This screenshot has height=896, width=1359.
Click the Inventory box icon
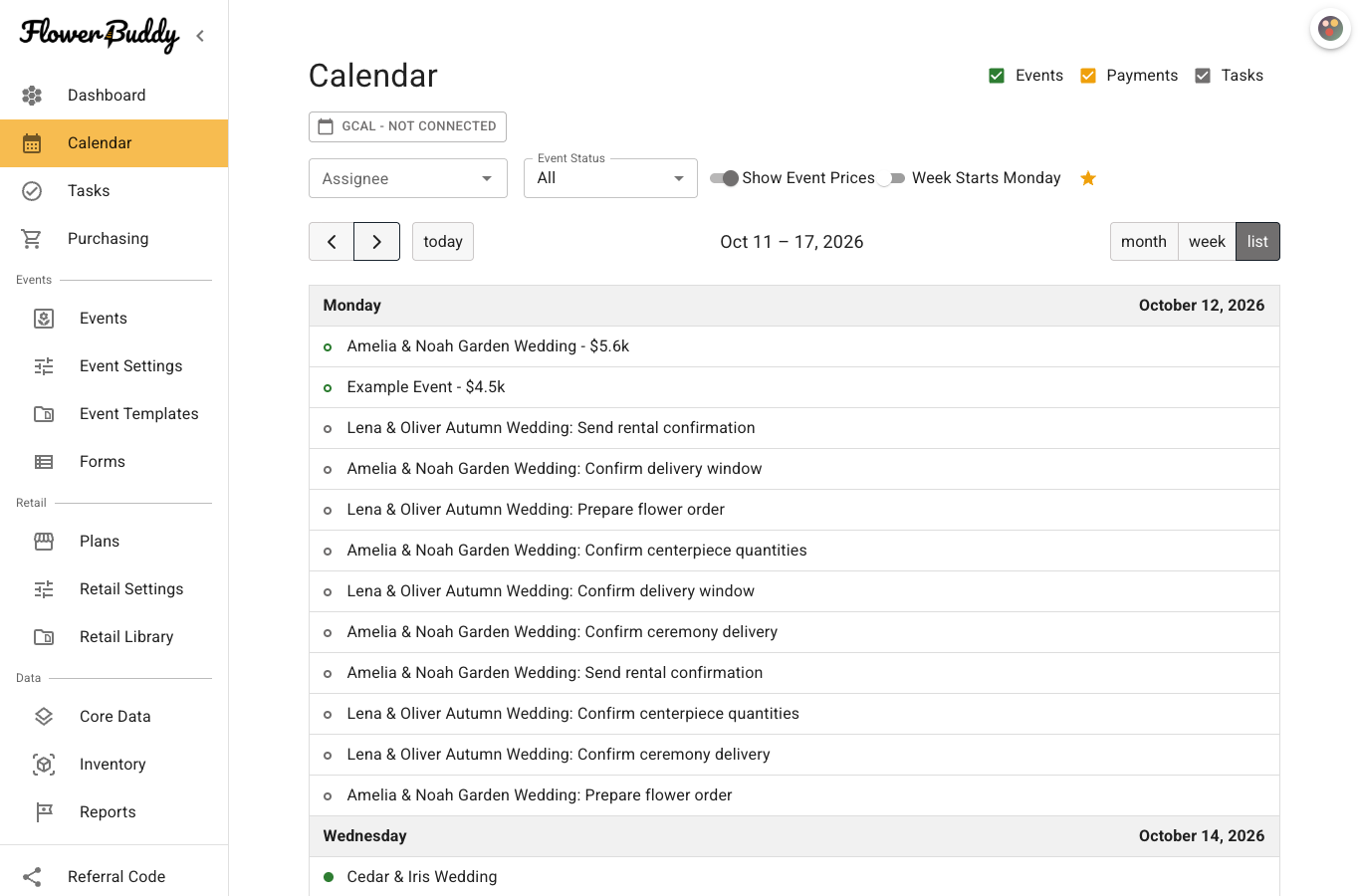pyautogui.click(x=44, y=765)
